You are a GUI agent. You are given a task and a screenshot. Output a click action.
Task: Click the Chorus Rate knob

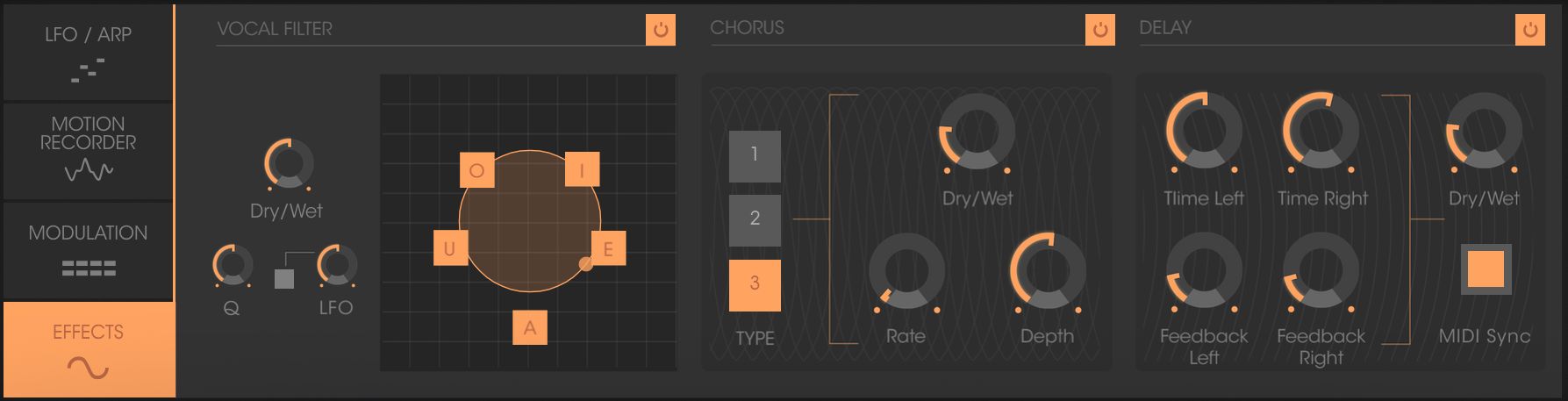[906, 270]
